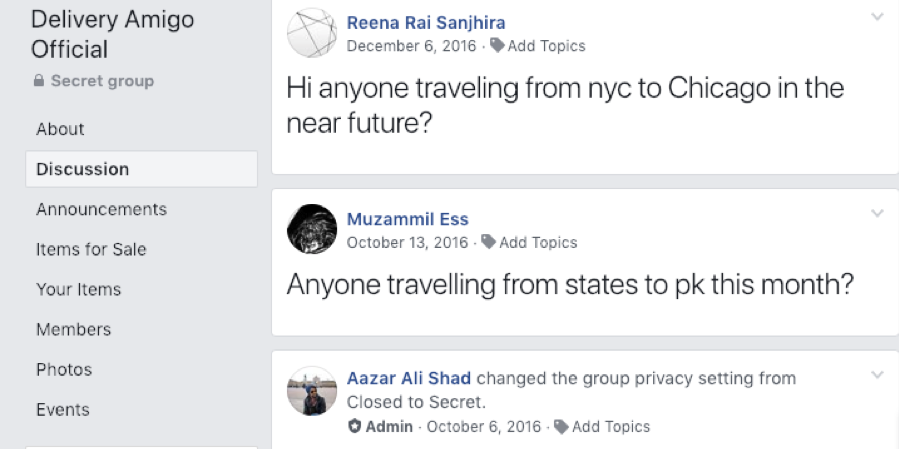Click Reena Rai Sanjhira's profile picture
Image resolution: width=899 pixels, height=449 pixels.
click(x=312, y=33)
